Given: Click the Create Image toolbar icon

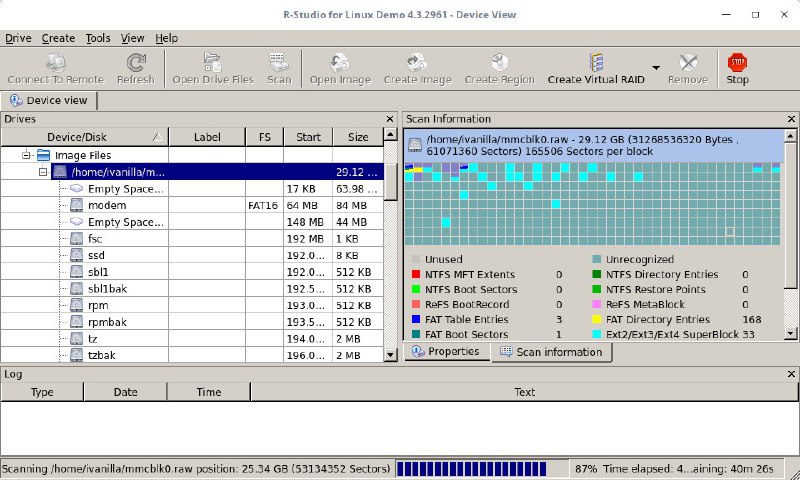Looking at the screenshot, I should click(x=417, y=63).
